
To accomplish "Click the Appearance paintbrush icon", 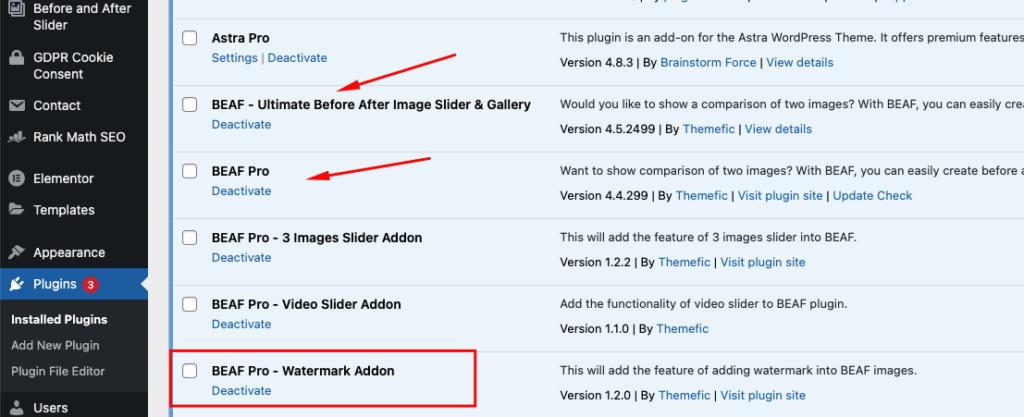I will (x=17, y=253).
